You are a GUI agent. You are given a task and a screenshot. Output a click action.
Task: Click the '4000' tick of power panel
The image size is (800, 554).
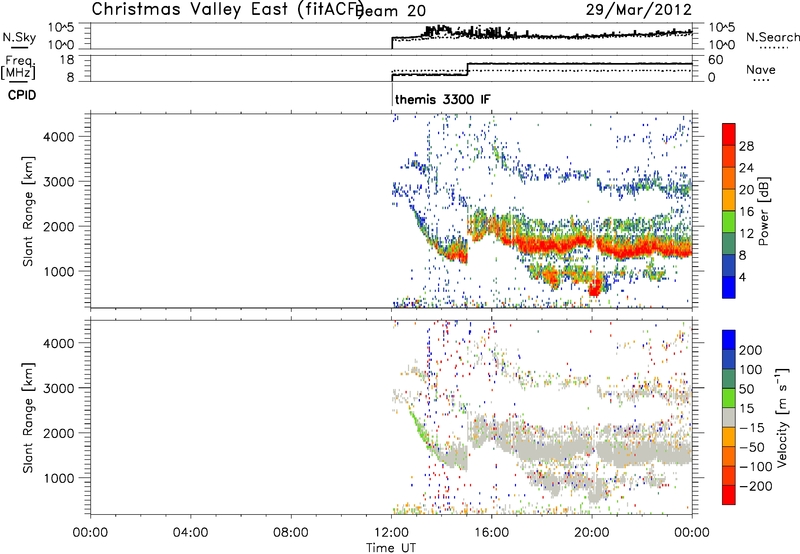click(58, 137)
